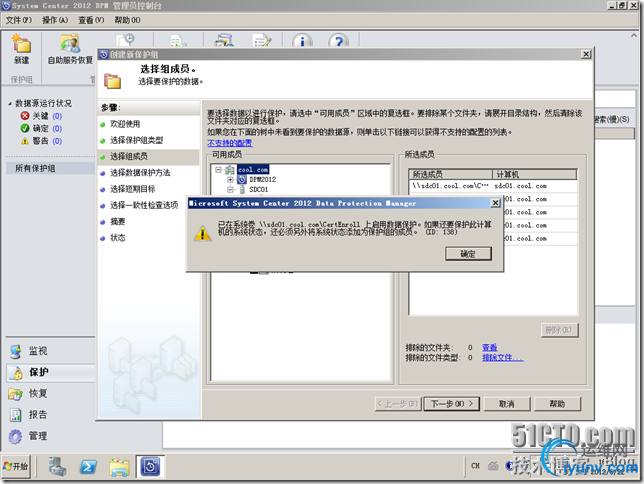The width and height of the screenshot is (644, 484).
Task: Open the 文件(F) menu
Action: pyautogui.click(x=18, y=20)
